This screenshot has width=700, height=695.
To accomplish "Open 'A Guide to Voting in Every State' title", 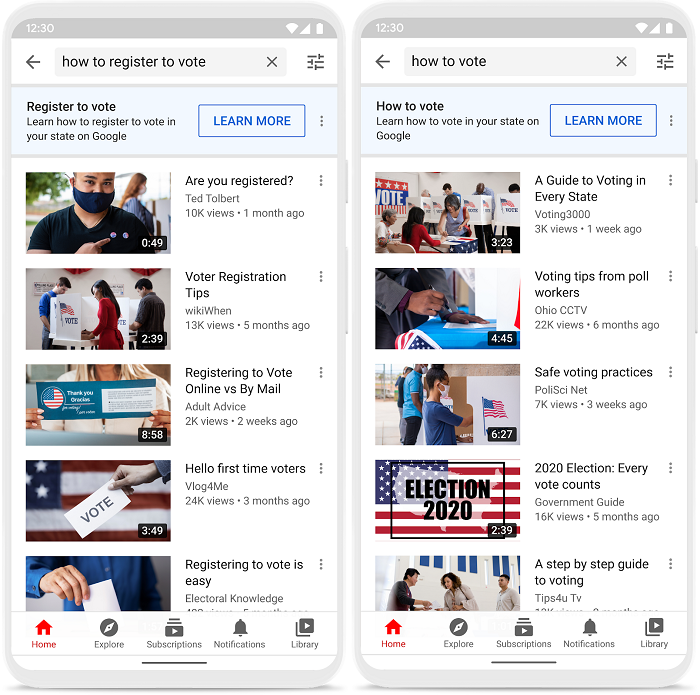I will (x=590, y=188).
